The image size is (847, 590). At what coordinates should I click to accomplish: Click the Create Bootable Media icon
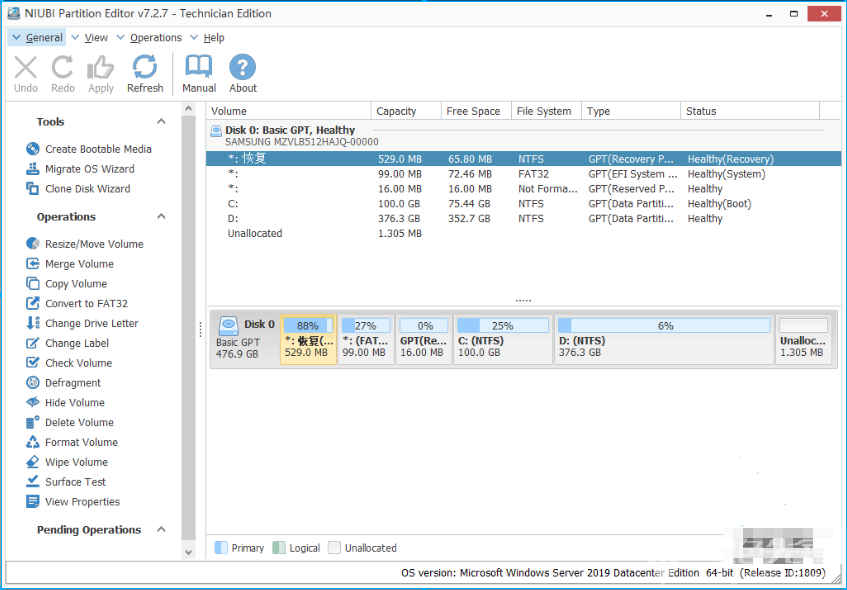(x=32, y=149)
